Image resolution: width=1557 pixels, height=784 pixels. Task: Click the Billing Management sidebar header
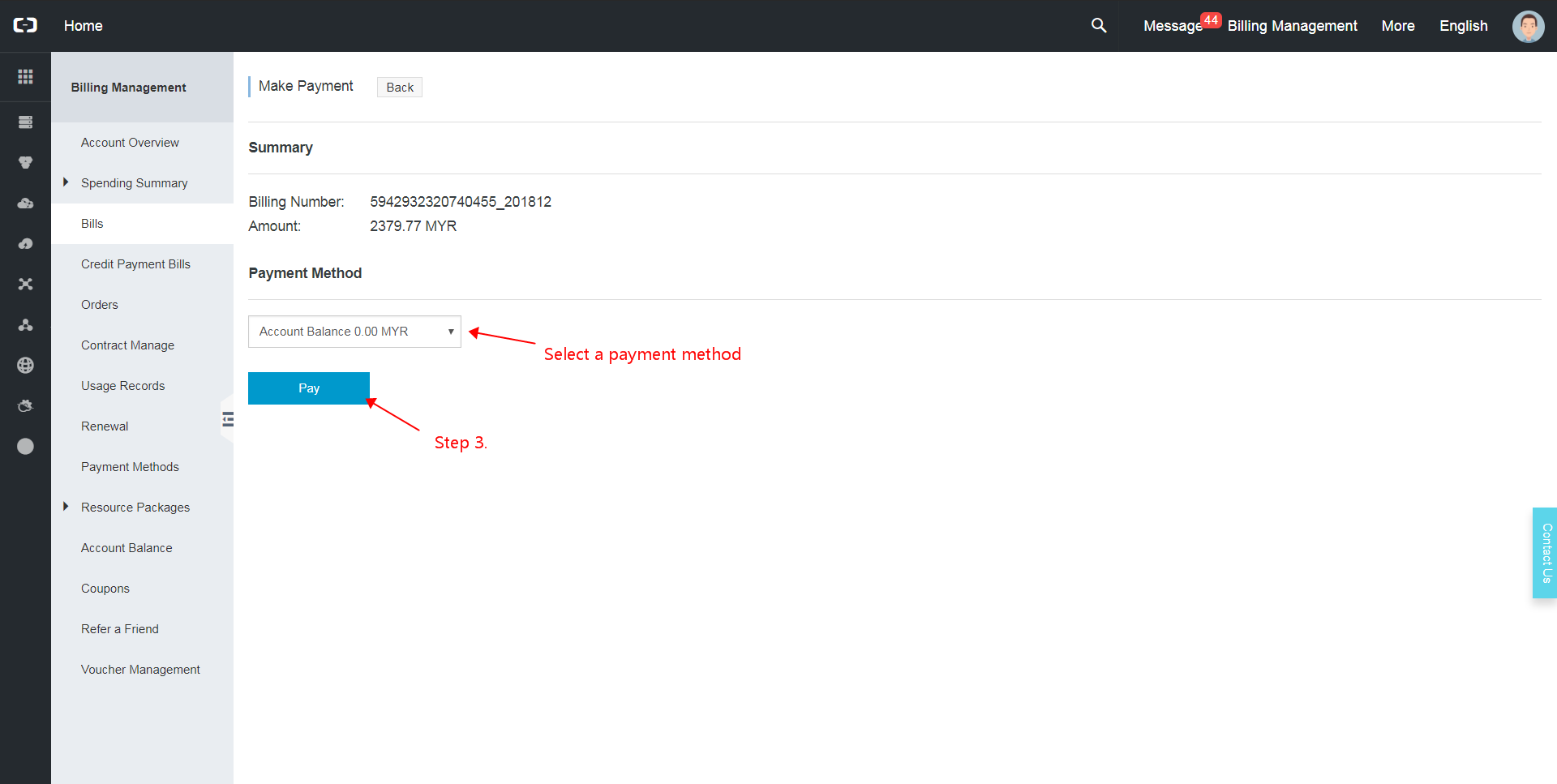[128, 88]
